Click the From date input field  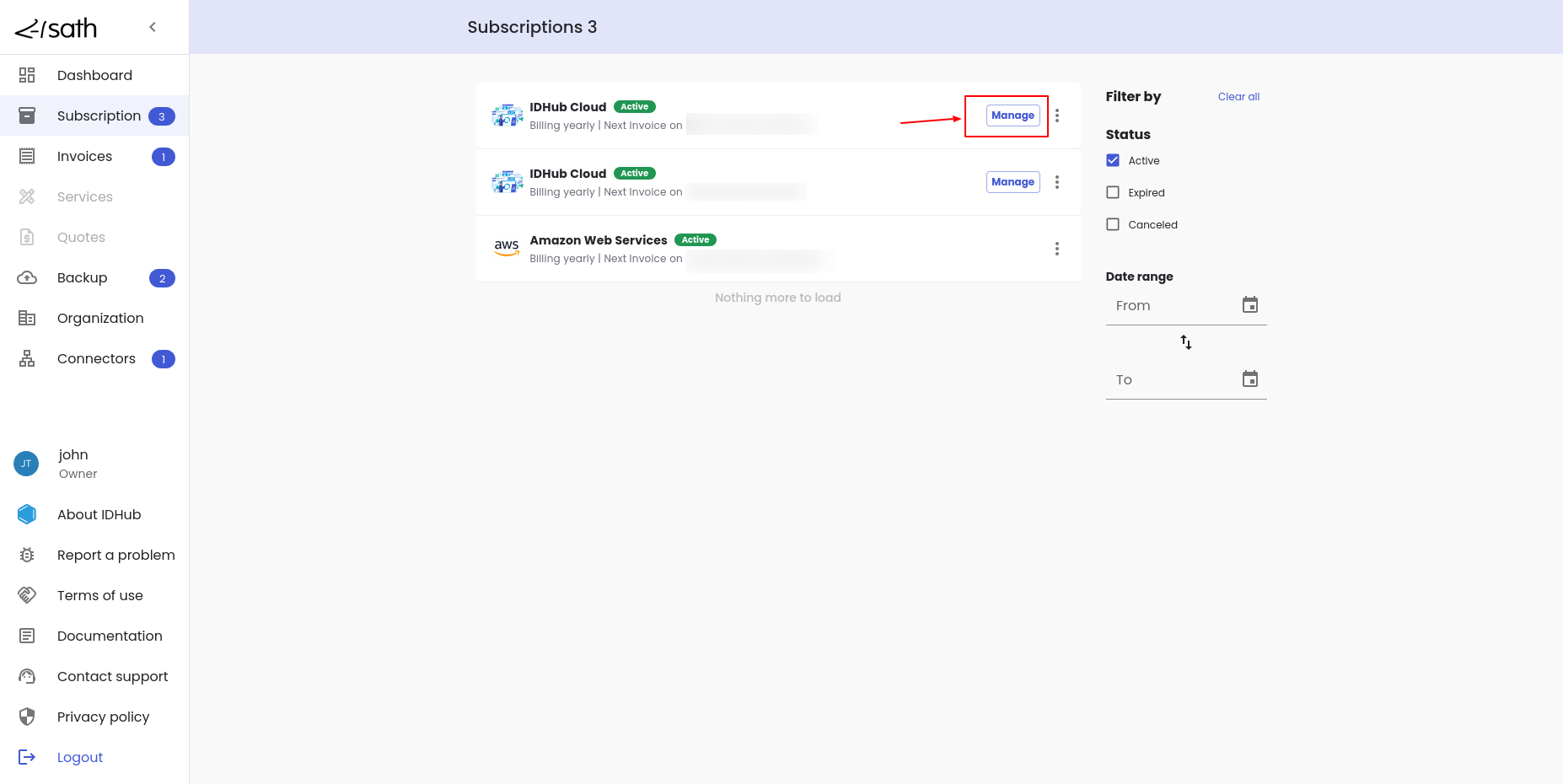click(x=1172, y=306)
